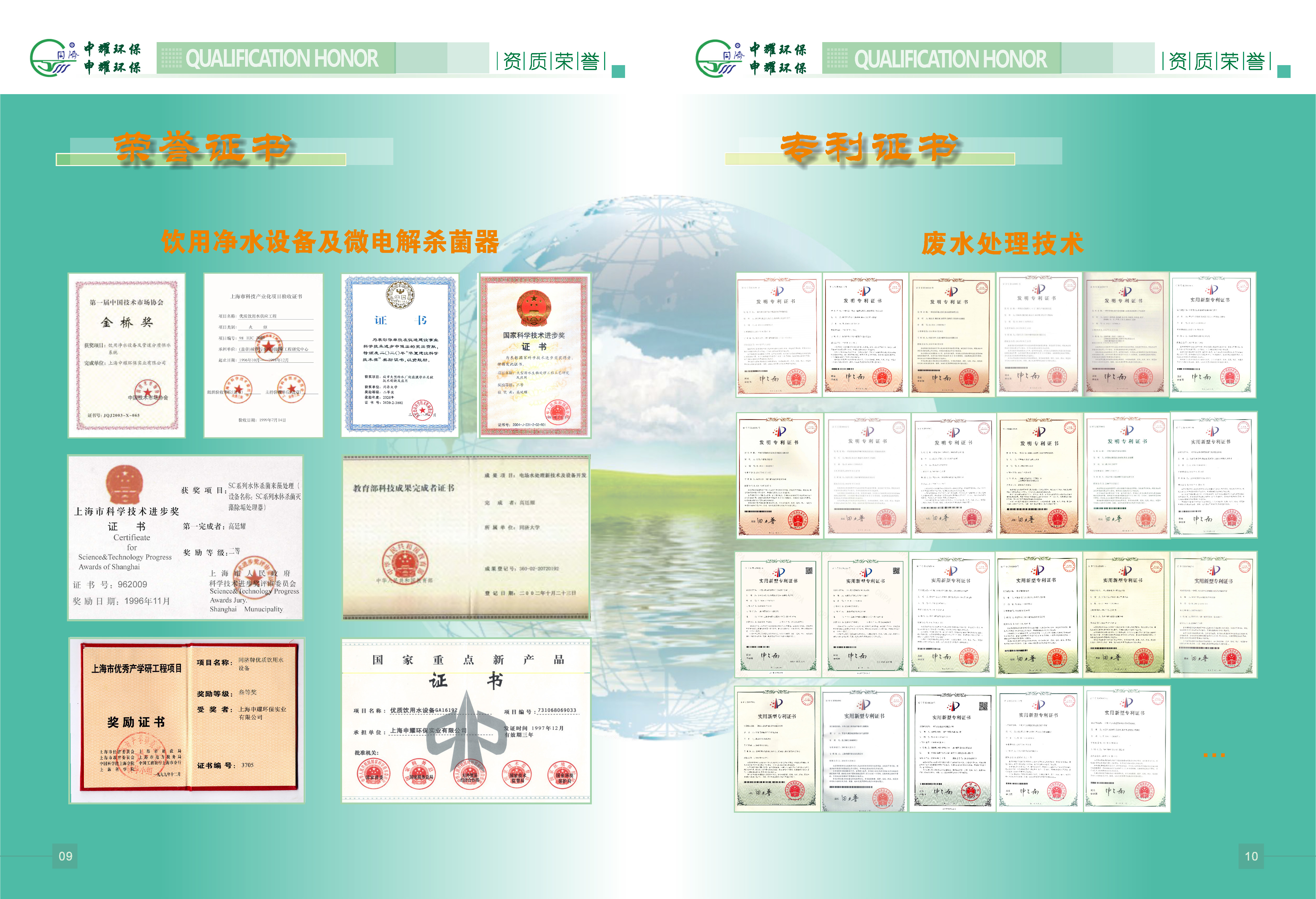Open the 上海市优秀产学研工程项目 奖励证书 thumbnail
Screen dimensions: 1316x899
pos(187,720)
